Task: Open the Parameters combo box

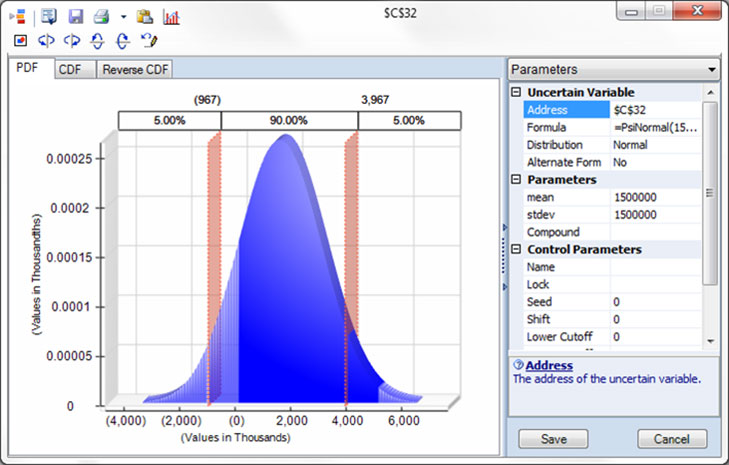Action: pyautogui.click(x=613, y=70)
